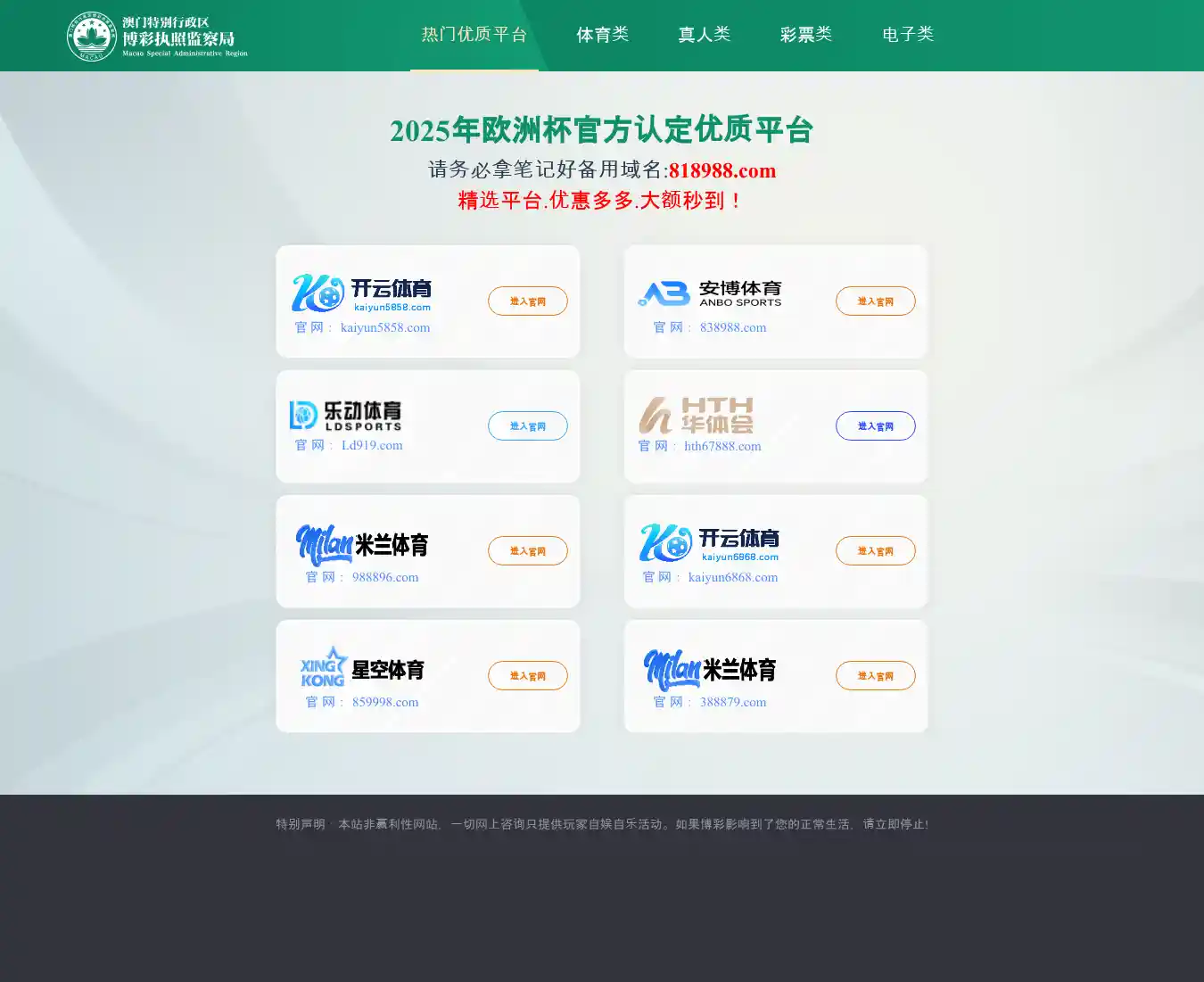Select the 热门优质平台 tab
The width and height of the screenshot is (1204, 982).
coord(474,35)
